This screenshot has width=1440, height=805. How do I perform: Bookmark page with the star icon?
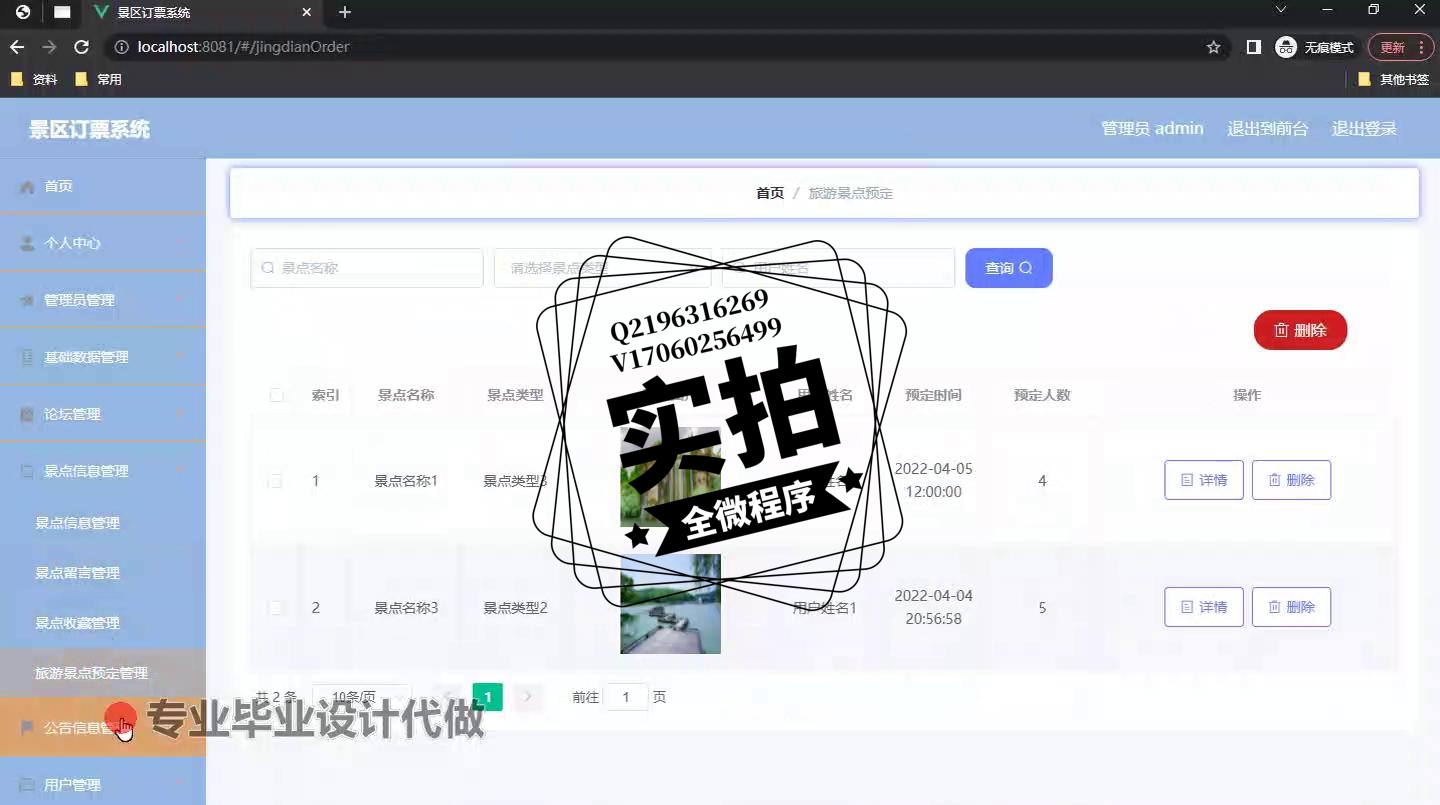(1214, 47)
